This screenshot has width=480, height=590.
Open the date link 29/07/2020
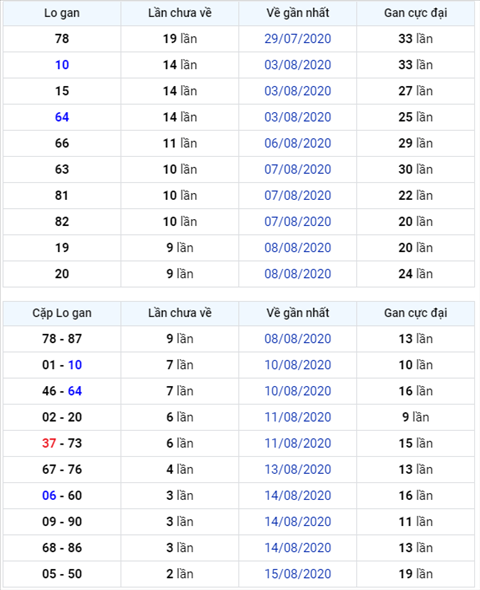click(298, 39)
